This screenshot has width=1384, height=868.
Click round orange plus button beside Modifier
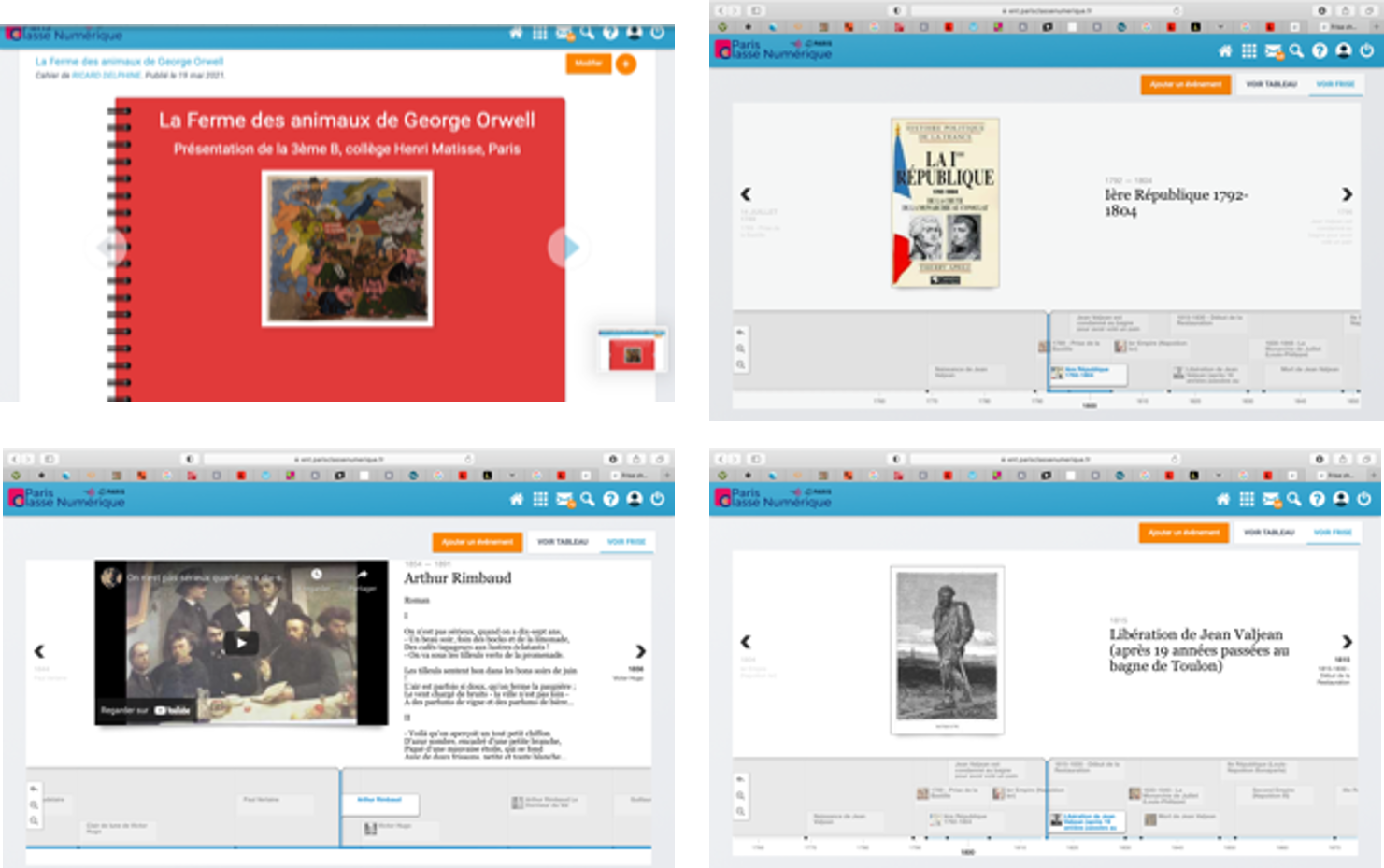click(626, 64)
